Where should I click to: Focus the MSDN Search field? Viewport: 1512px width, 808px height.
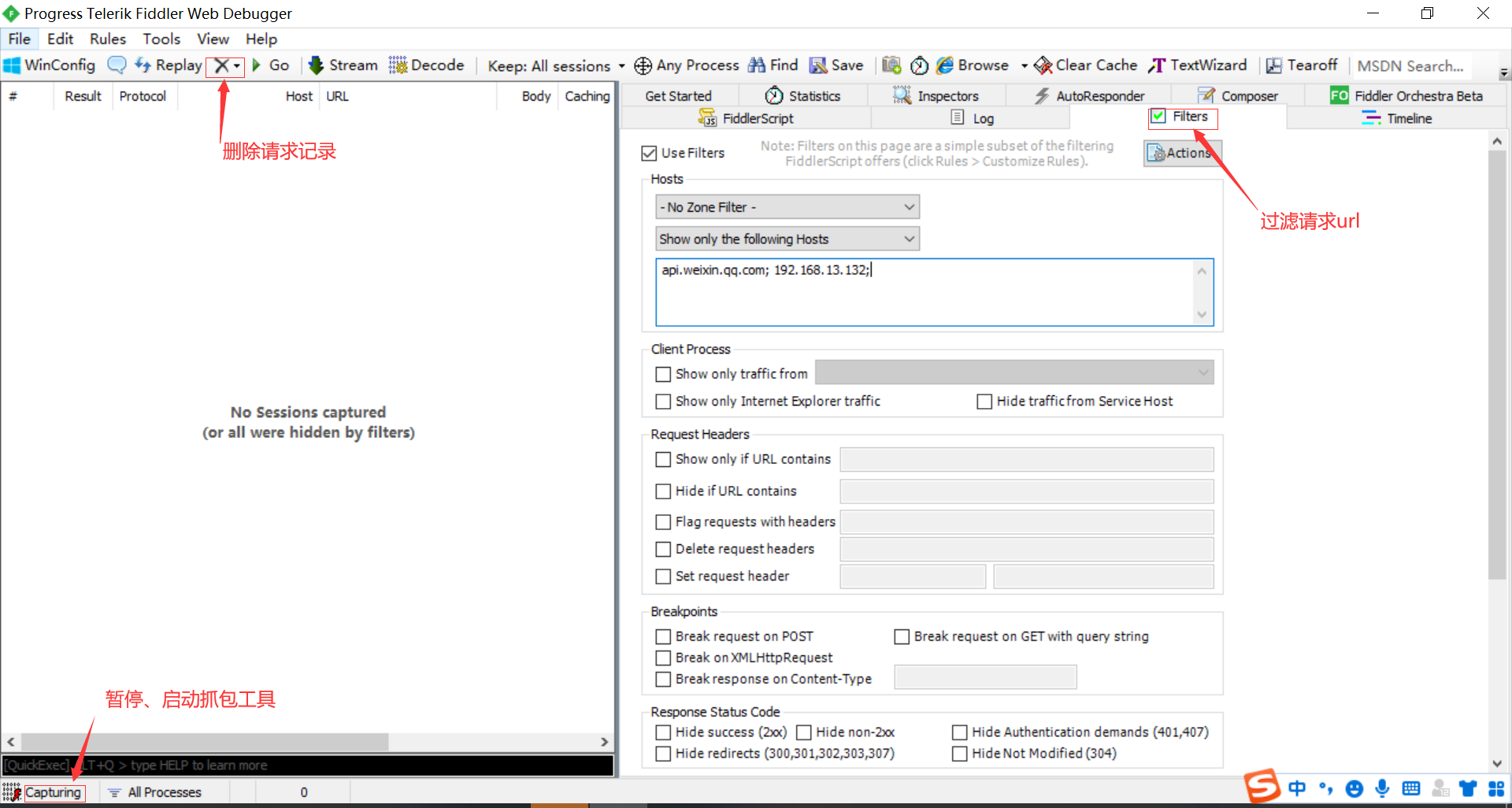[x=1414, y=66]
